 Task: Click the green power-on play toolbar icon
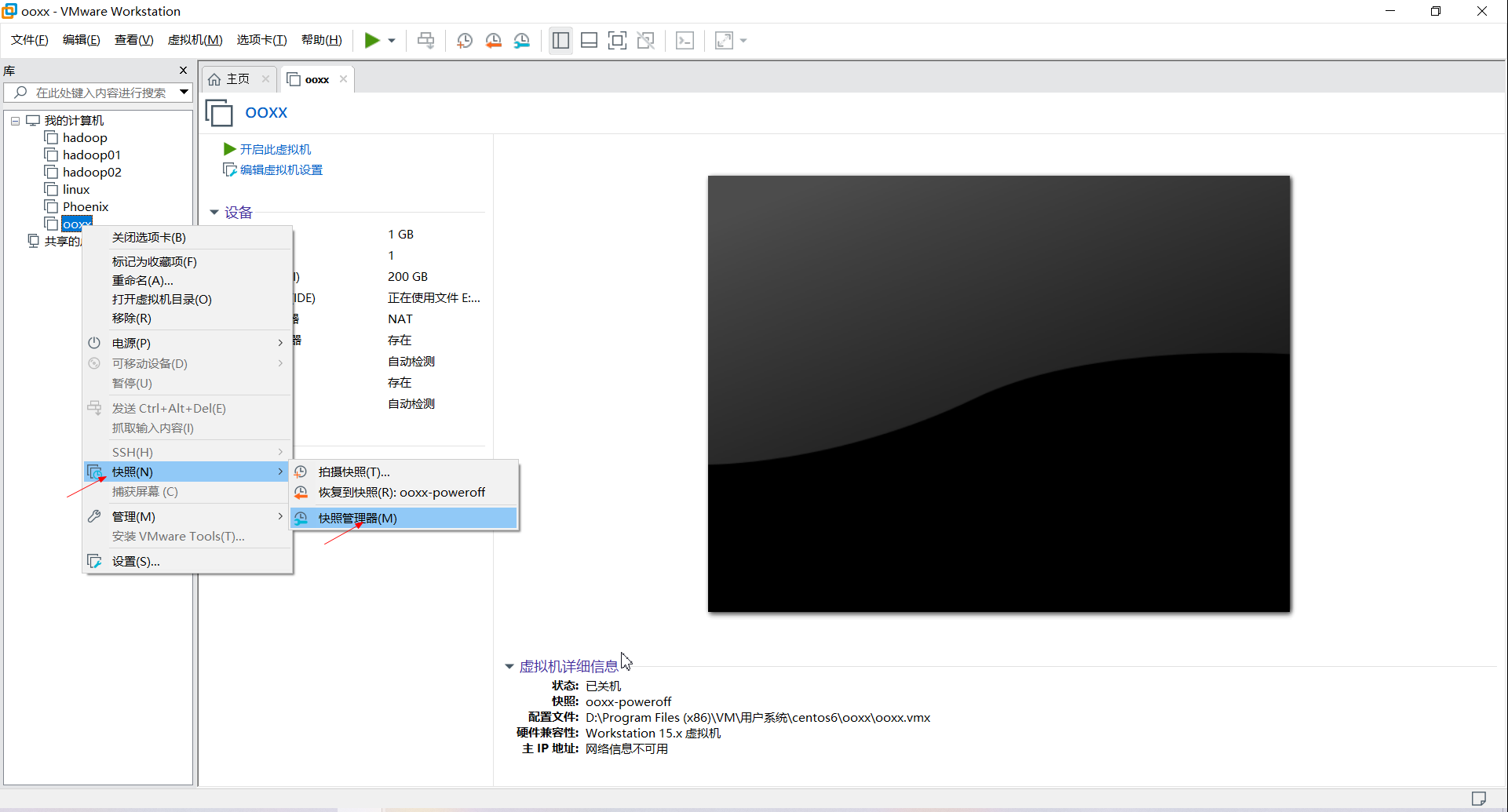point(372,40)
